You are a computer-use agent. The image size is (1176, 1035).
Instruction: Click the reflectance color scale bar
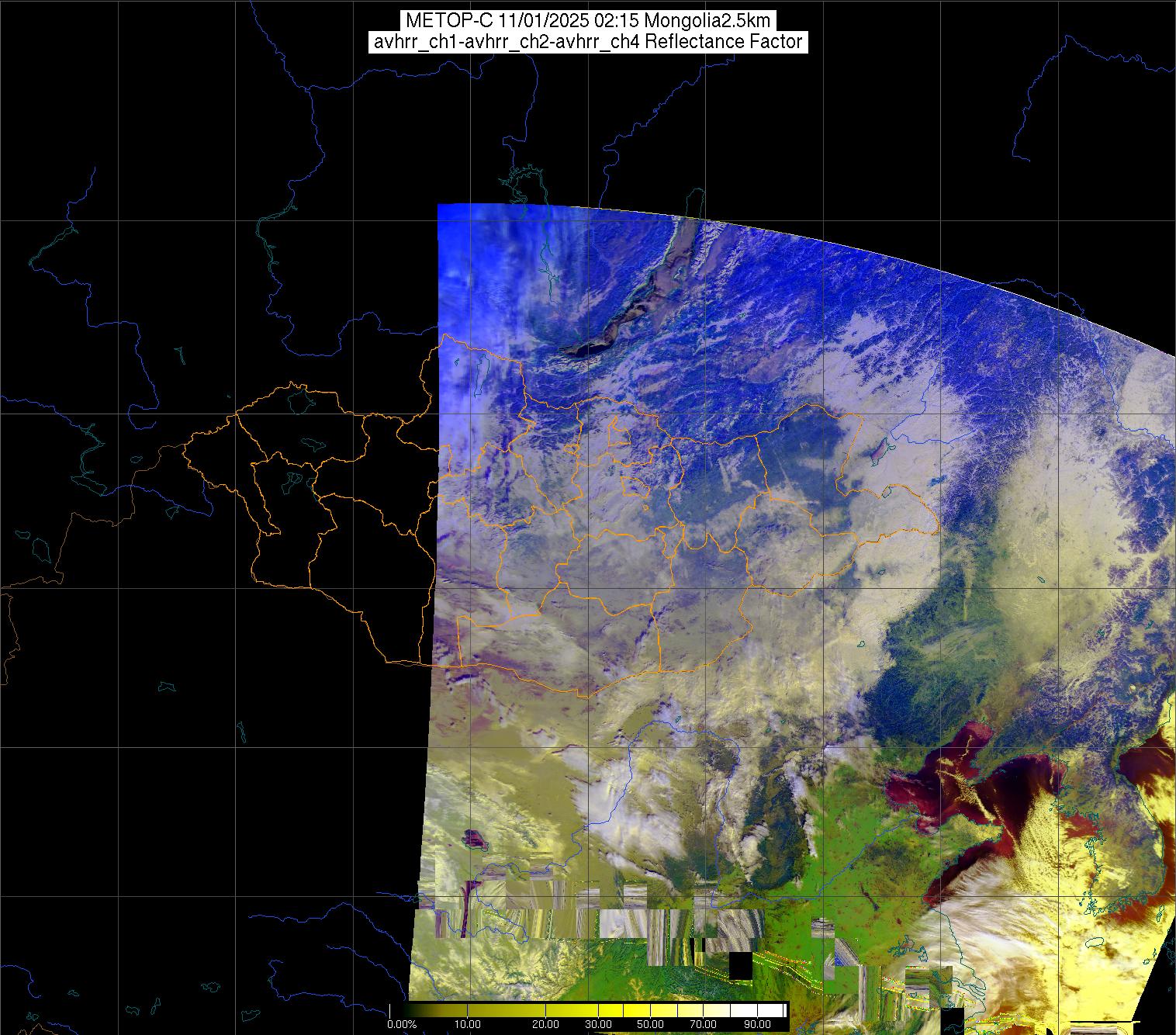(x=588, y=1010)
